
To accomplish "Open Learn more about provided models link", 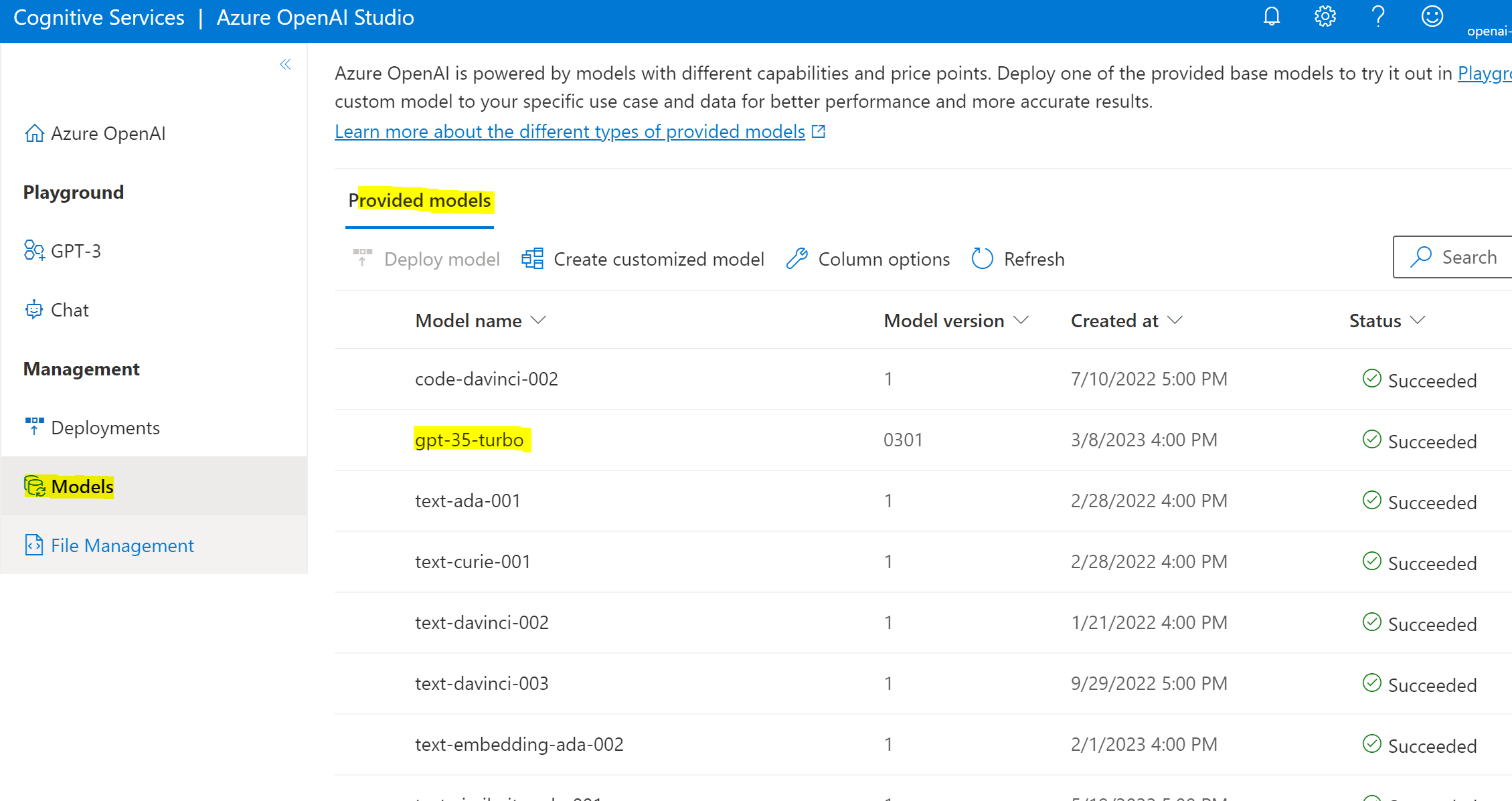I will (570, 131).
